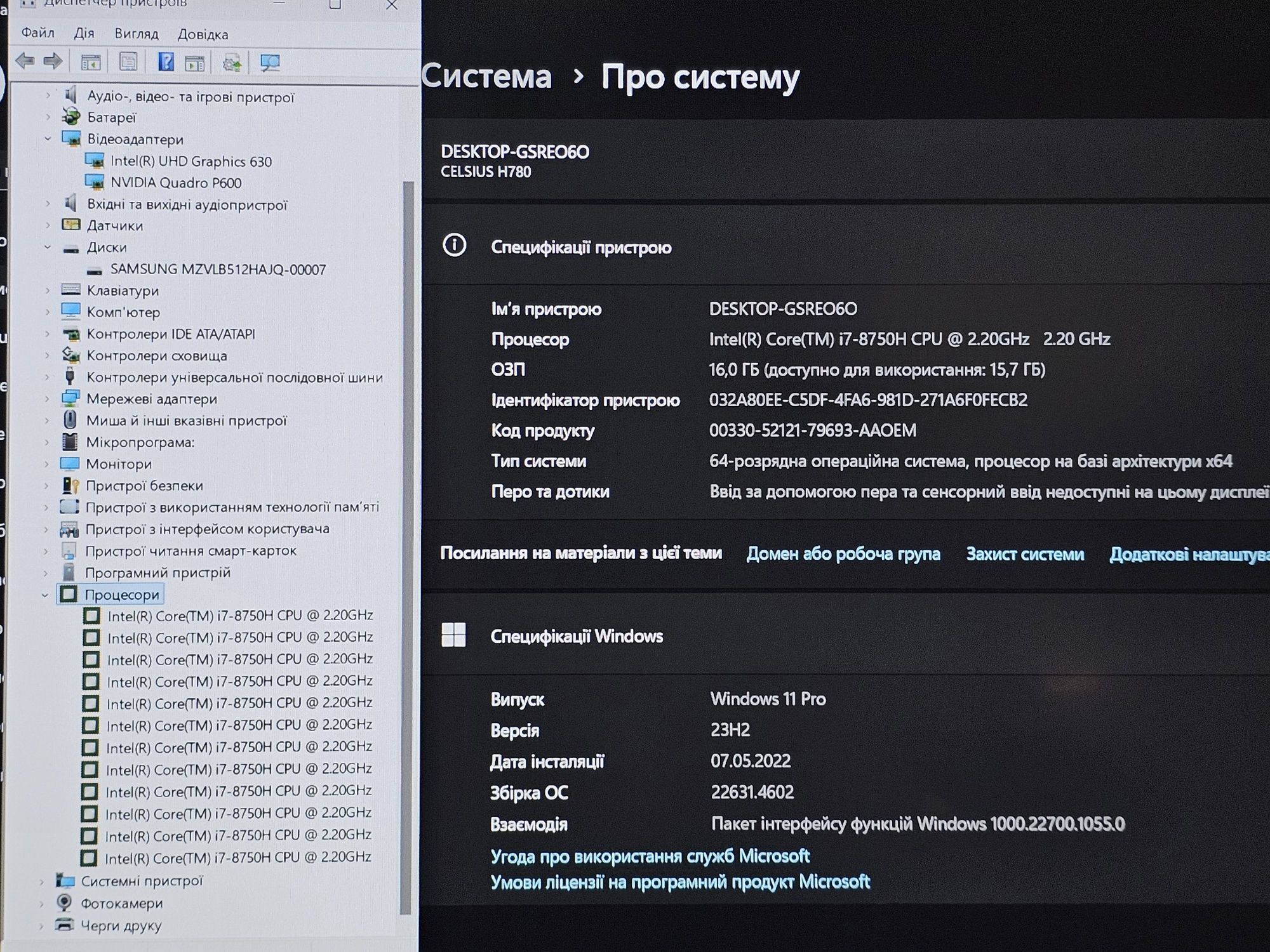Click the Windows 11 Pro edition value
The image size is (1270, 952).
click(x=768, y=699)
